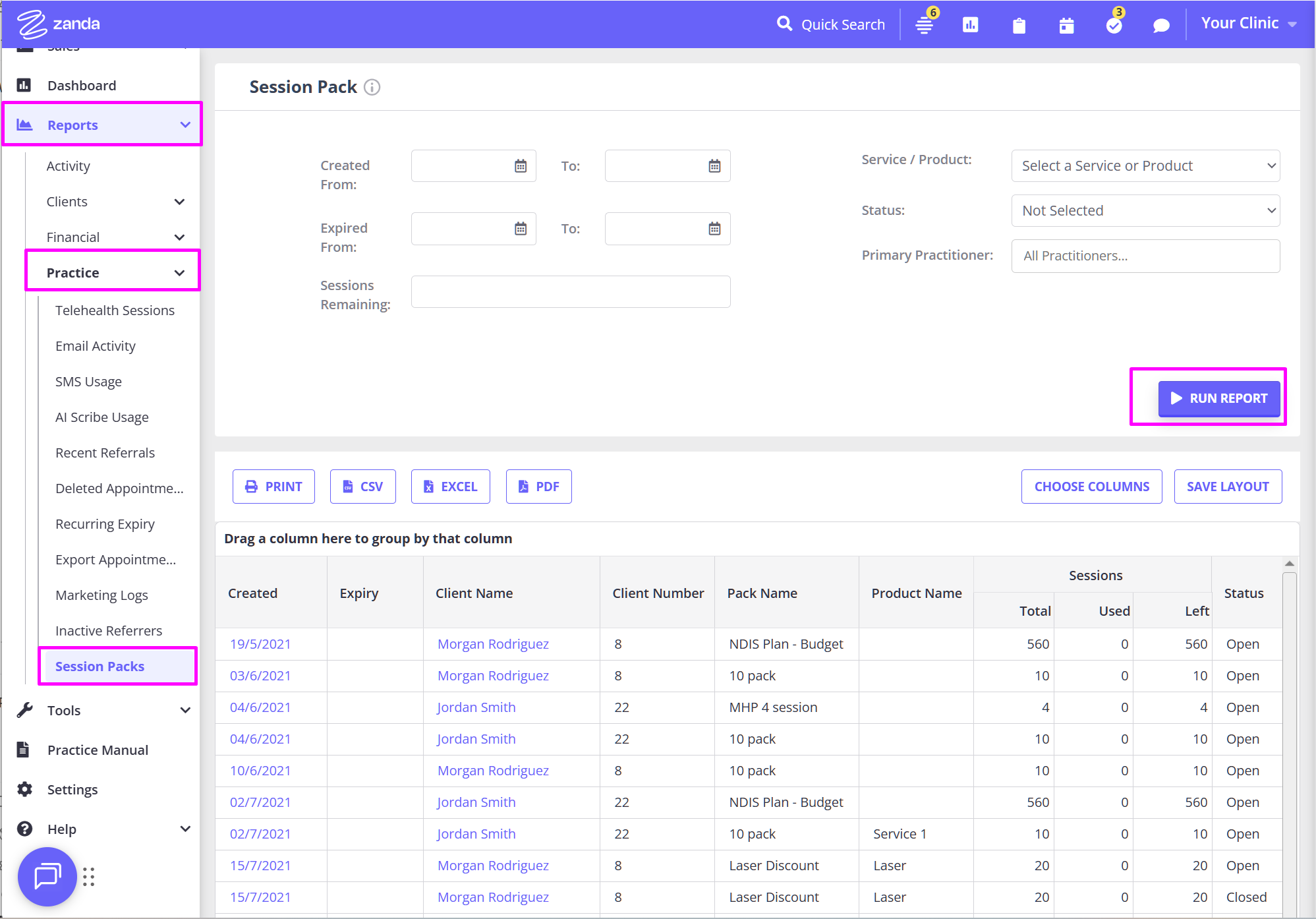This screenshot has width=1316, height=919.
Task: Open the live chat widget button
Action: pos(47,876)
